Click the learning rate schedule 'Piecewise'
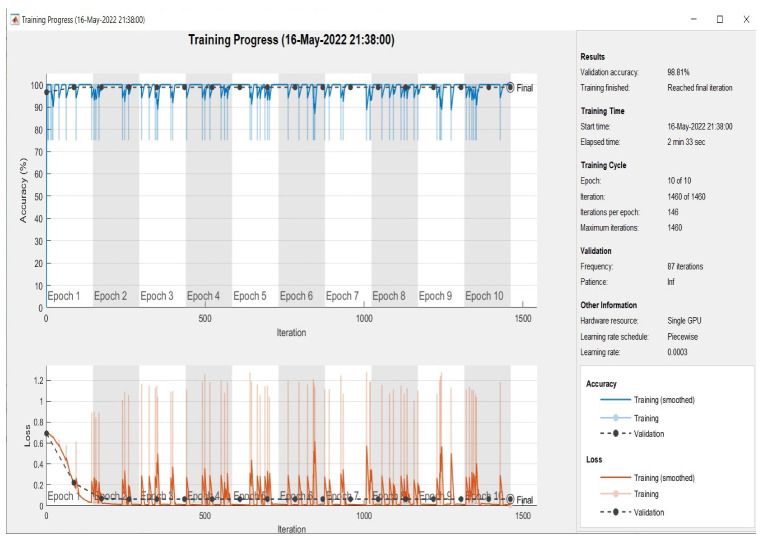Viewport: 762px width, 539px height. click(682, 336)
